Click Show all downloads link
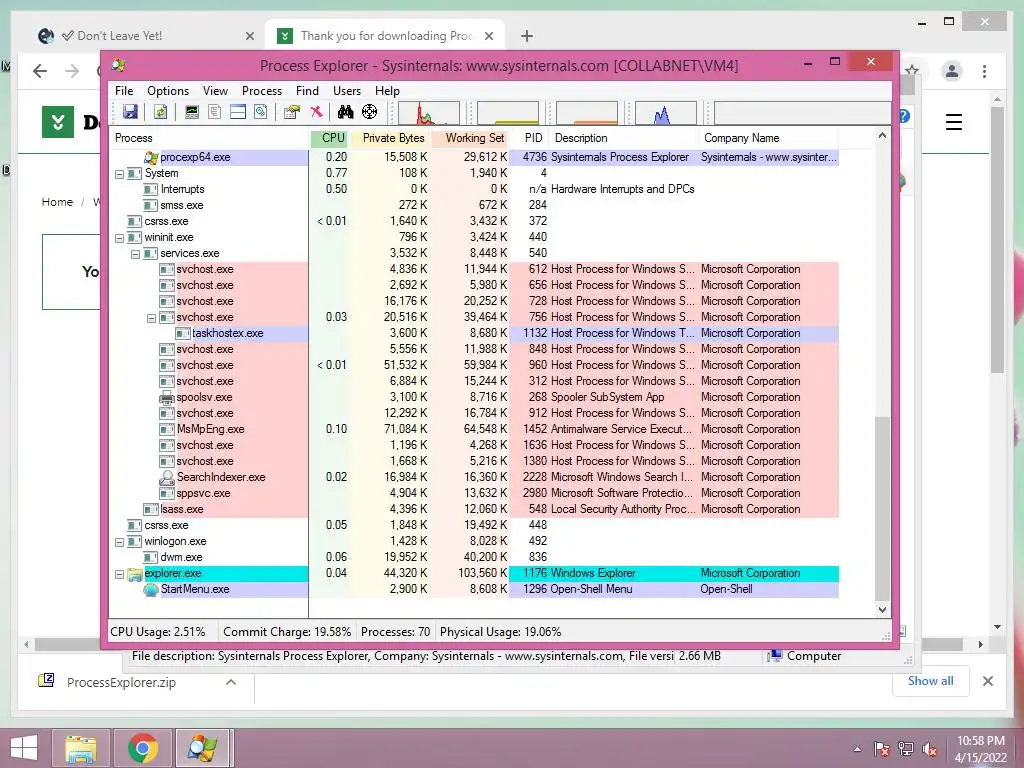This screenshot has height=768, width=1024. [930, 681]
